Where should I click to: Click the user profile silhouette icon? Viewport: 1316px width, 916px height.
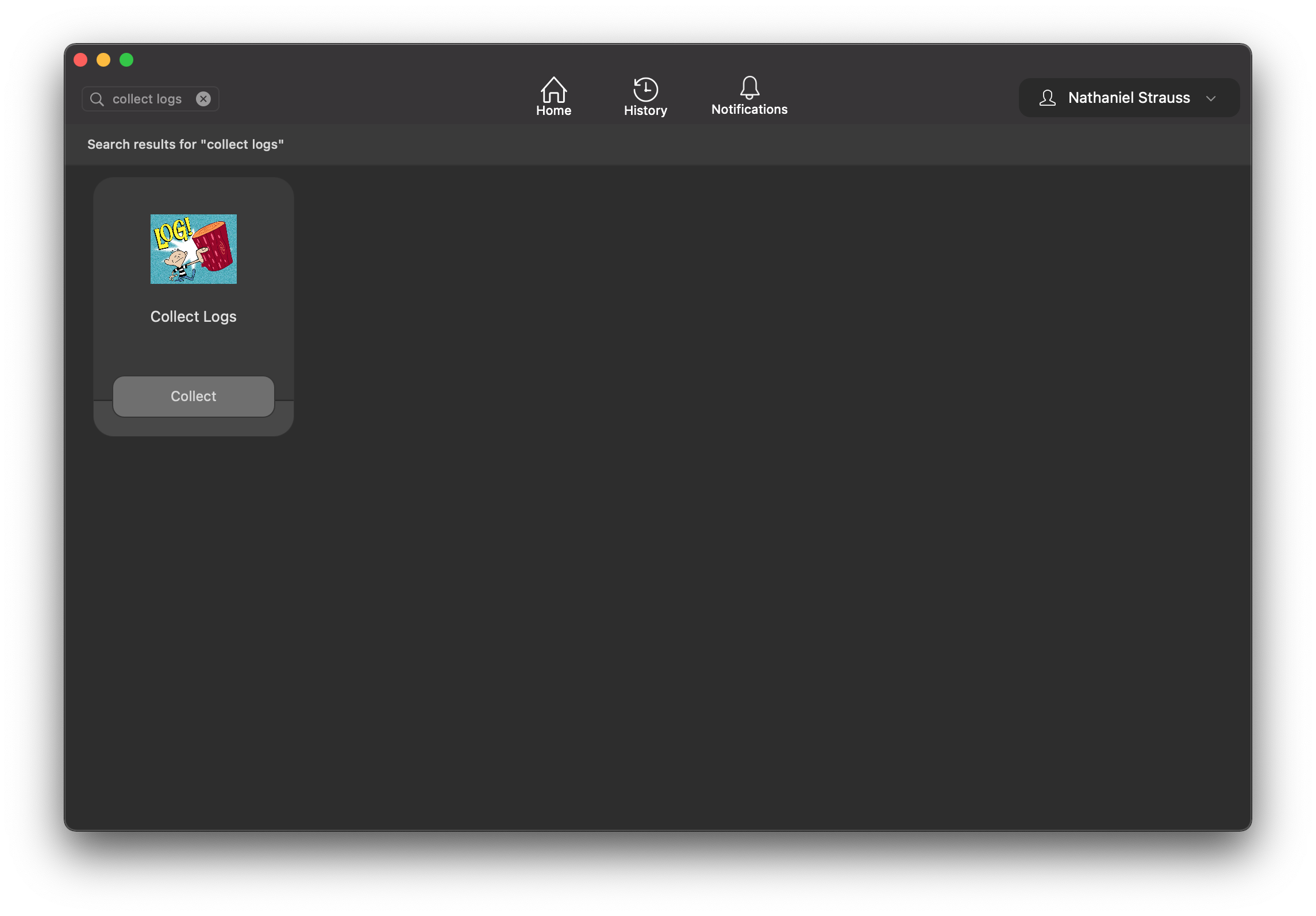click(1047, 98)
